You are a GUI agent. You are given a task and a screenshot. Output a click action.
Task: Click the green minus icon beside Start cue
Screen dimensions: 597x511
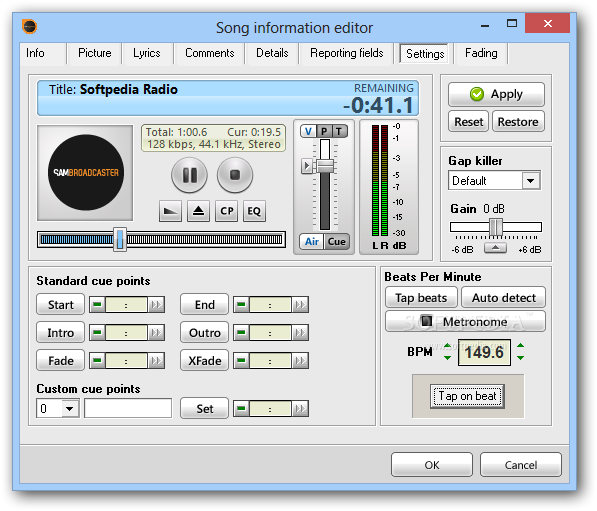97,305
